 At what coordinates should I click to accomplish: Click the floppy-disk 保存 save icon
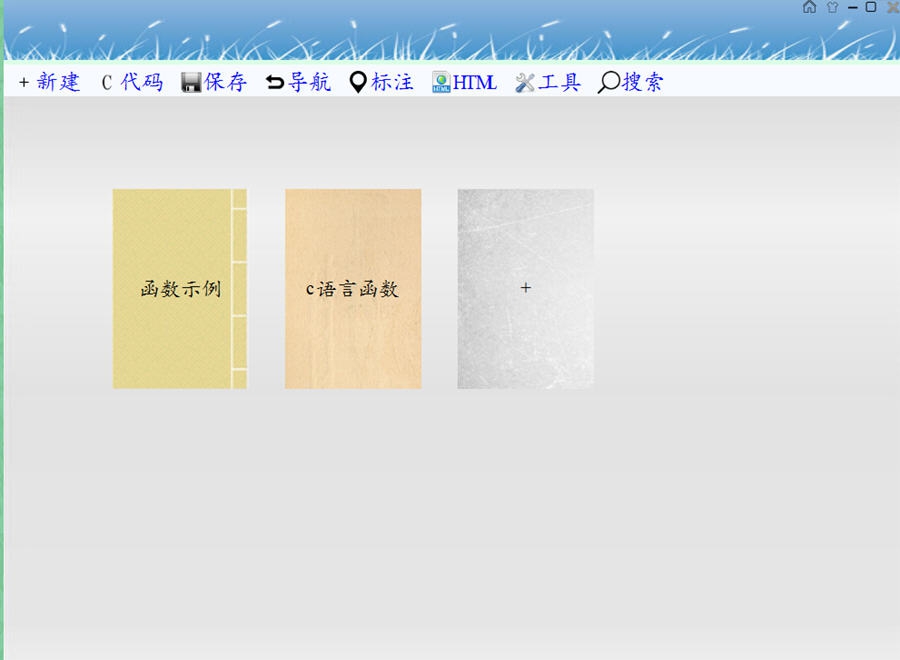(x=191, y=83)
